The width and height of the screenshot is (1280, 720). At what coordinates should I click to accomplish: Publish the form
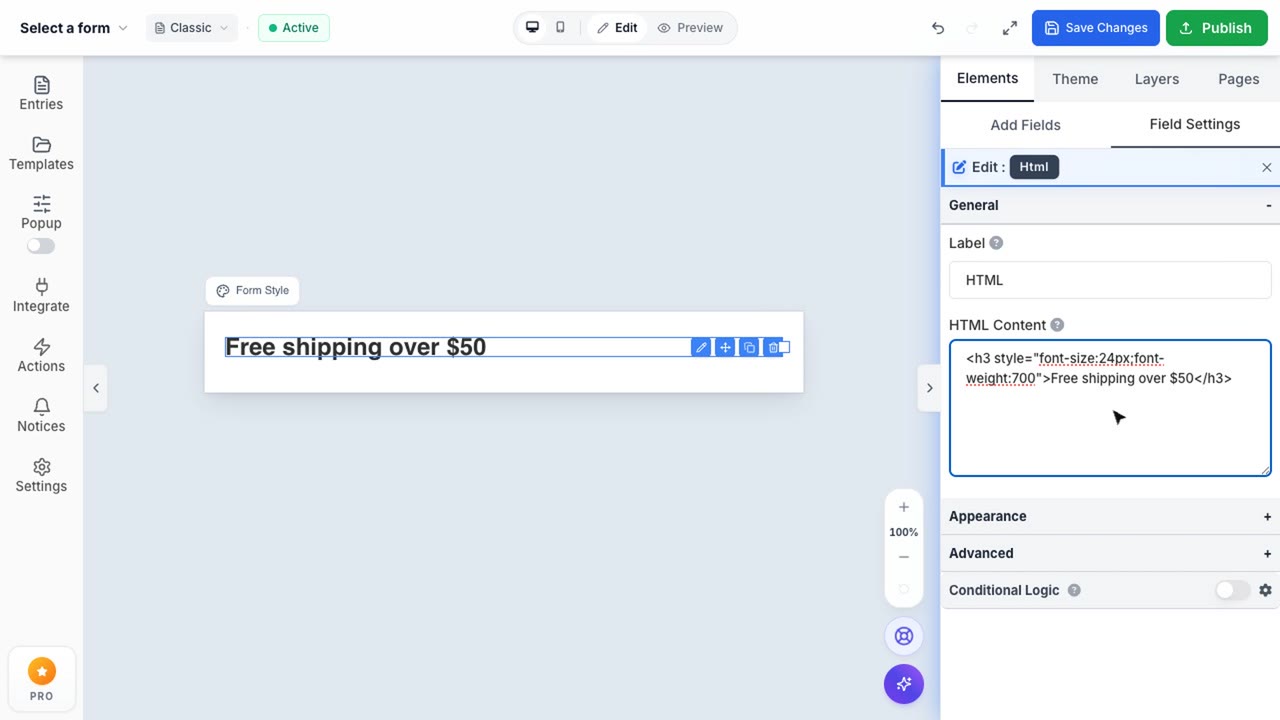click(1217, 28)
